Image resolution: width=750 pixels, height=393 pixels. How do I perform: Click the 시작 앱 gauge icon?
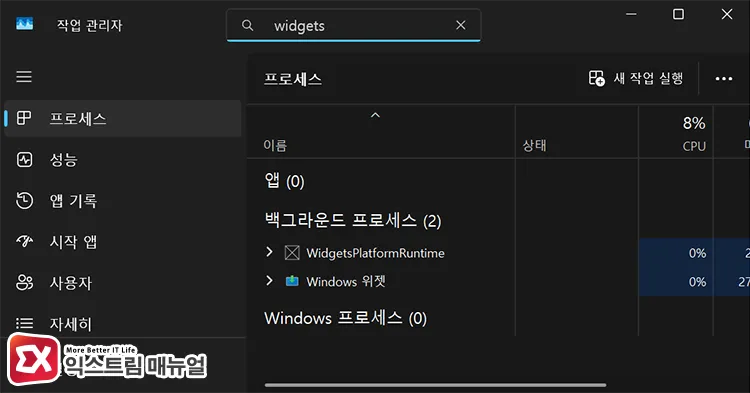point(24,241)
